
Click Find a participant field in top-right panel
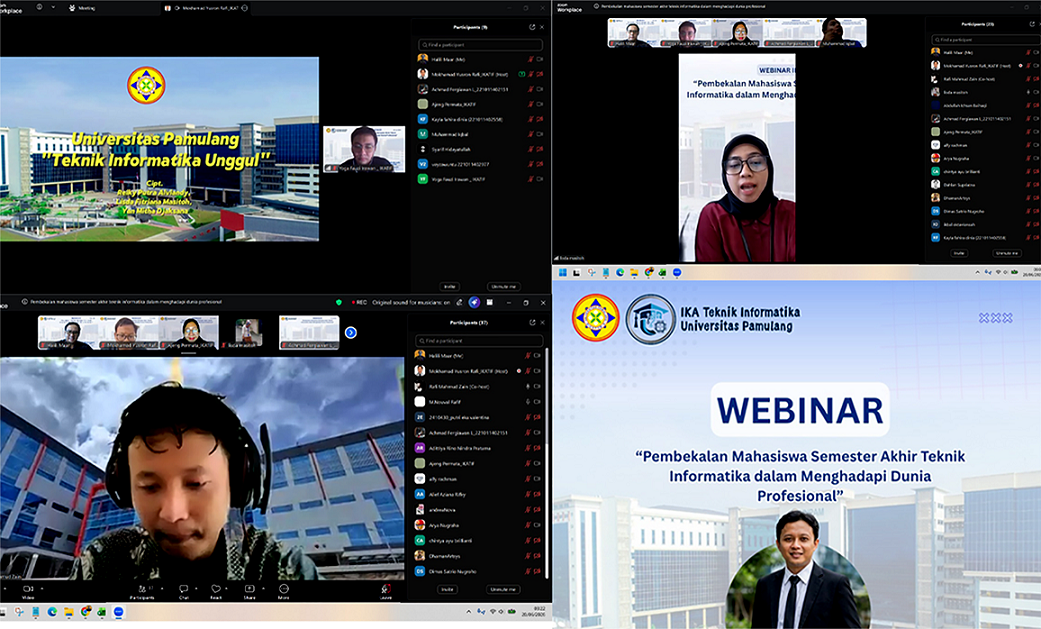click(x=985, y=40)
